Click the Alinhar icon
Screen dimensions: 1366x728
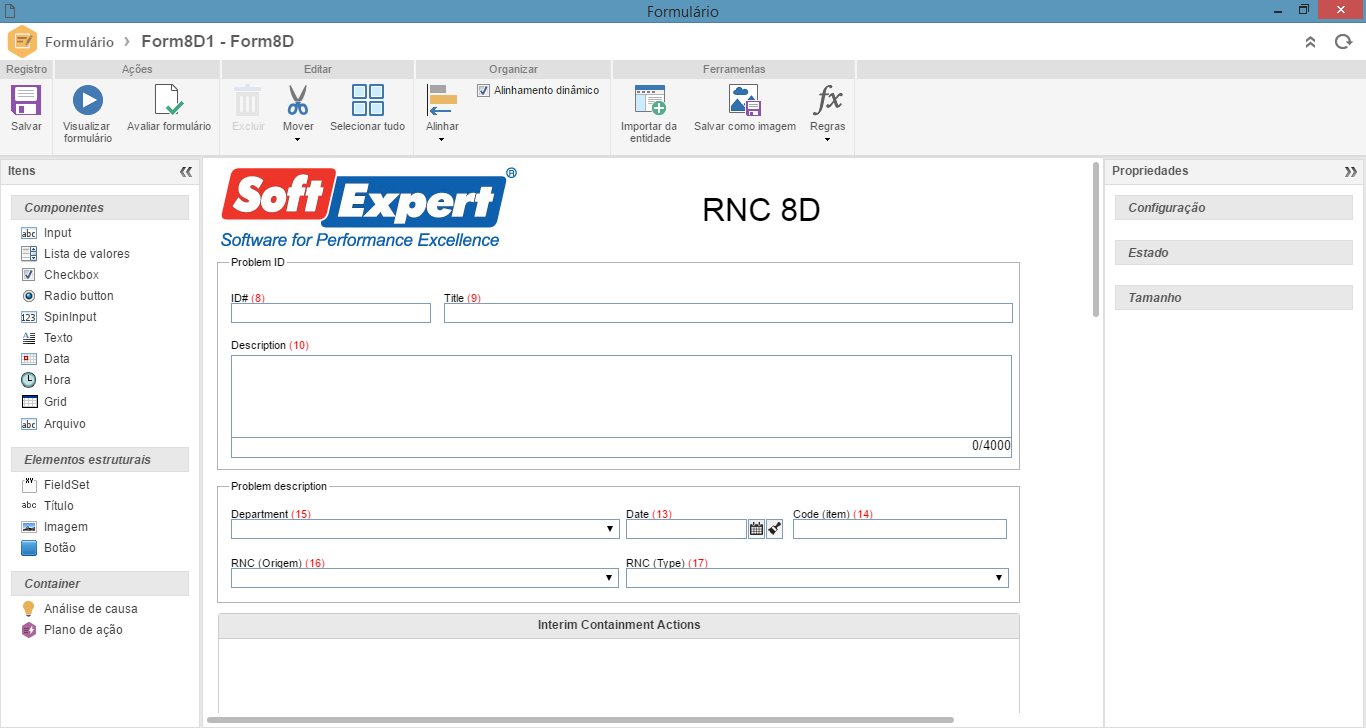[441, 100]
